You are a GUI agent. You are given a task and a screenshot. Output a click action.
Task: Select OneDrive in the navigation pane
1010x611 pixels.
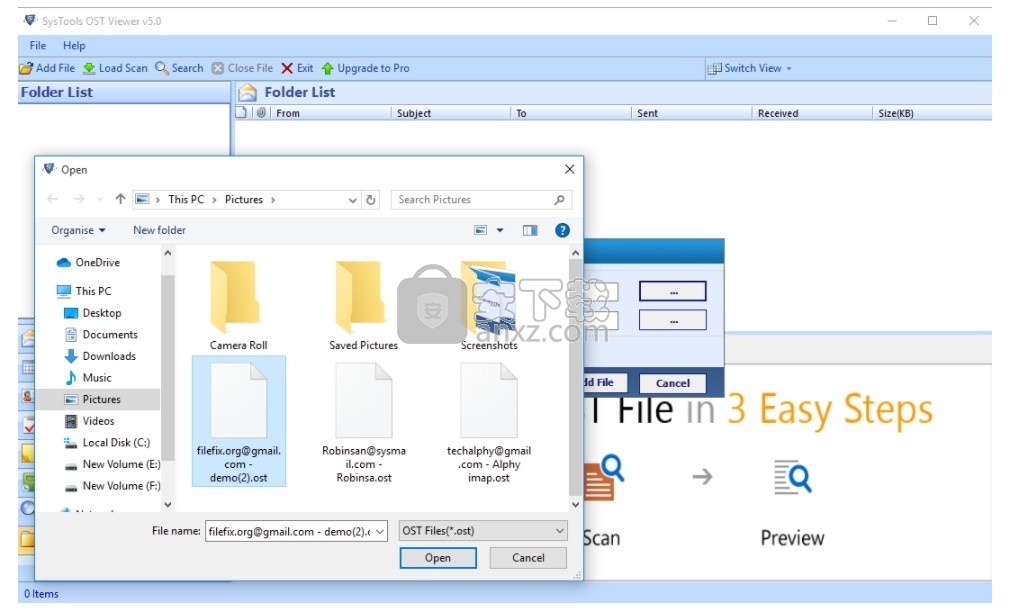coord(88,263)
